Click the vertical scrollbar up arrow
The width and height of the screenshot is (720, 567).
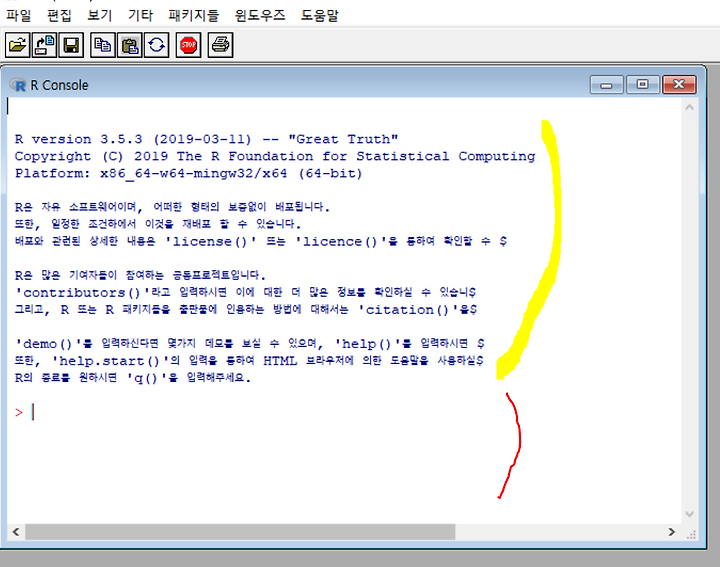[689, 107]
